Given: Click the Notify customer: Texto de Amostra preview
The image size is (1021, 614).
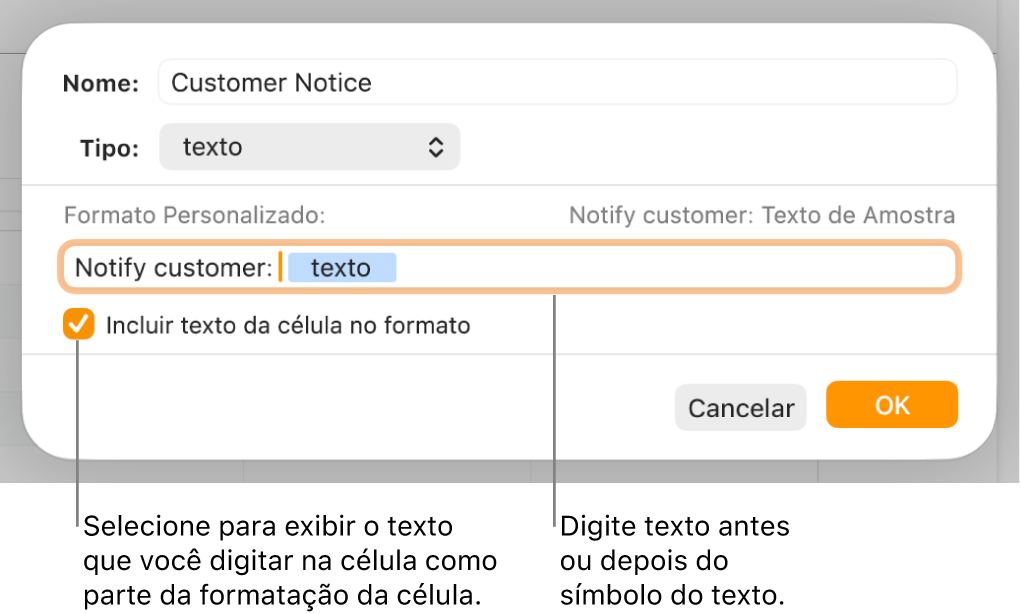Looking at the screenshot, I should (762, 215).
